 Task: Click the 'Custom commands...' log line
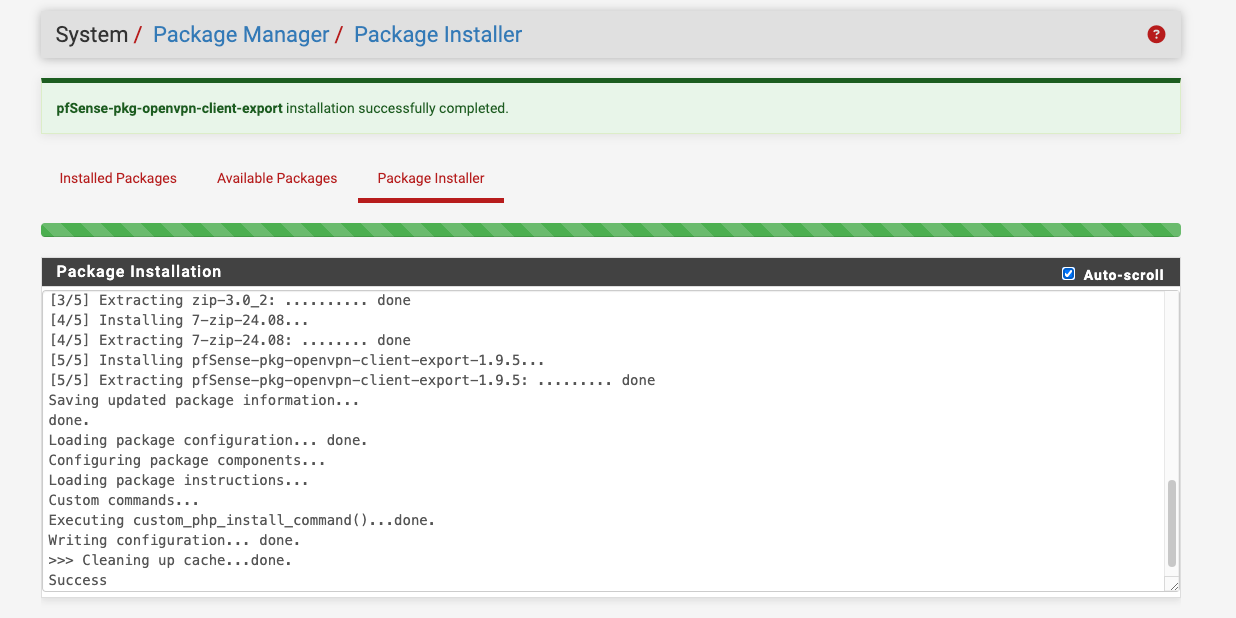point(124,500)
